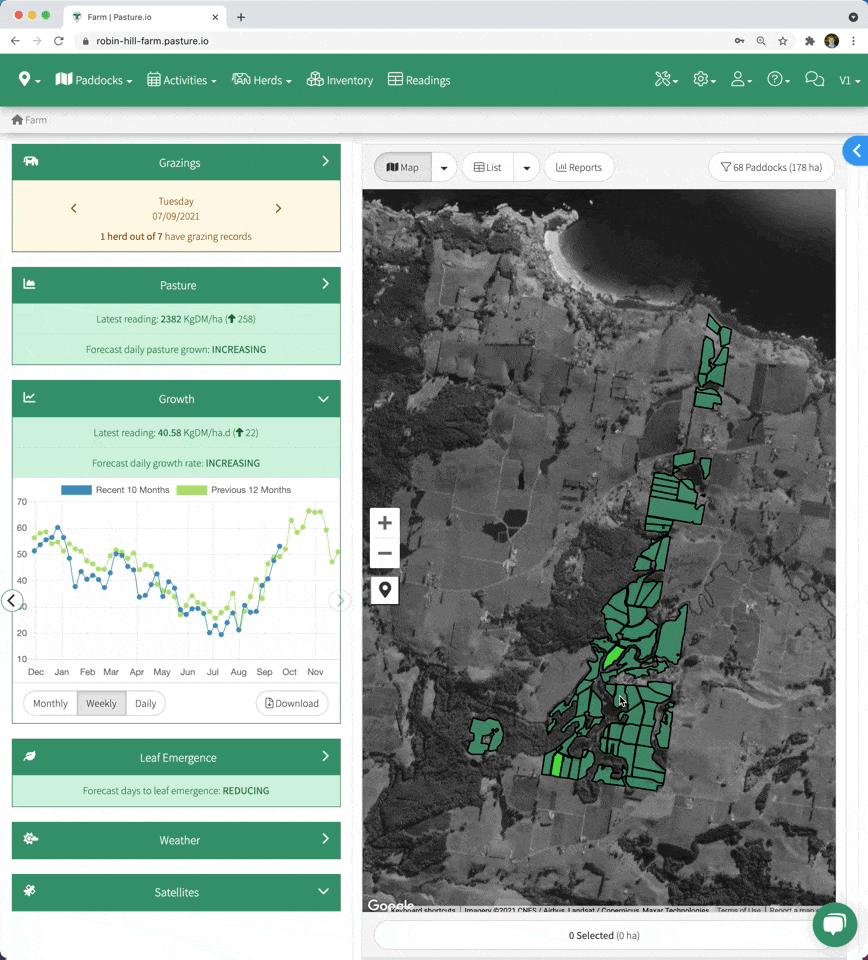
Task: Open the user account icon menu
Action: click(740, 78)
